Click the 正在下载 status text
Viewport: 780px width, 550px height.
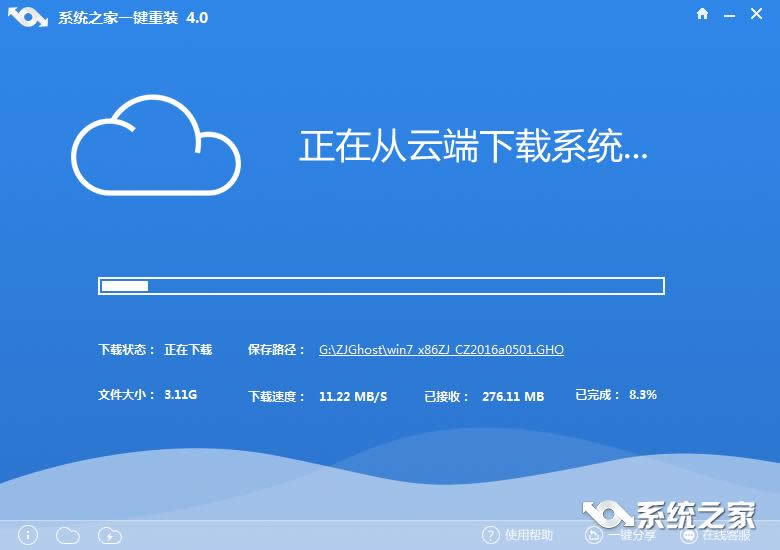click(188, 350)
